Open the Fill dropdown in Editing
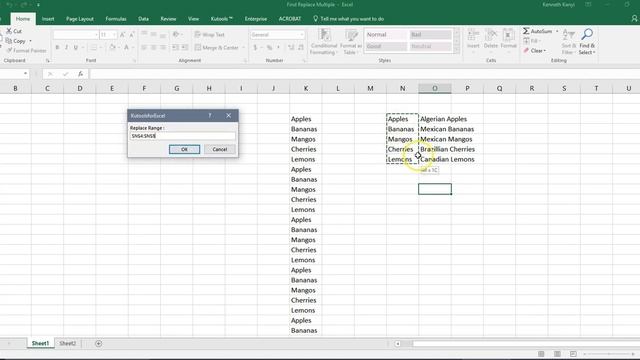The image size is (640, 360). coord(532,41)
